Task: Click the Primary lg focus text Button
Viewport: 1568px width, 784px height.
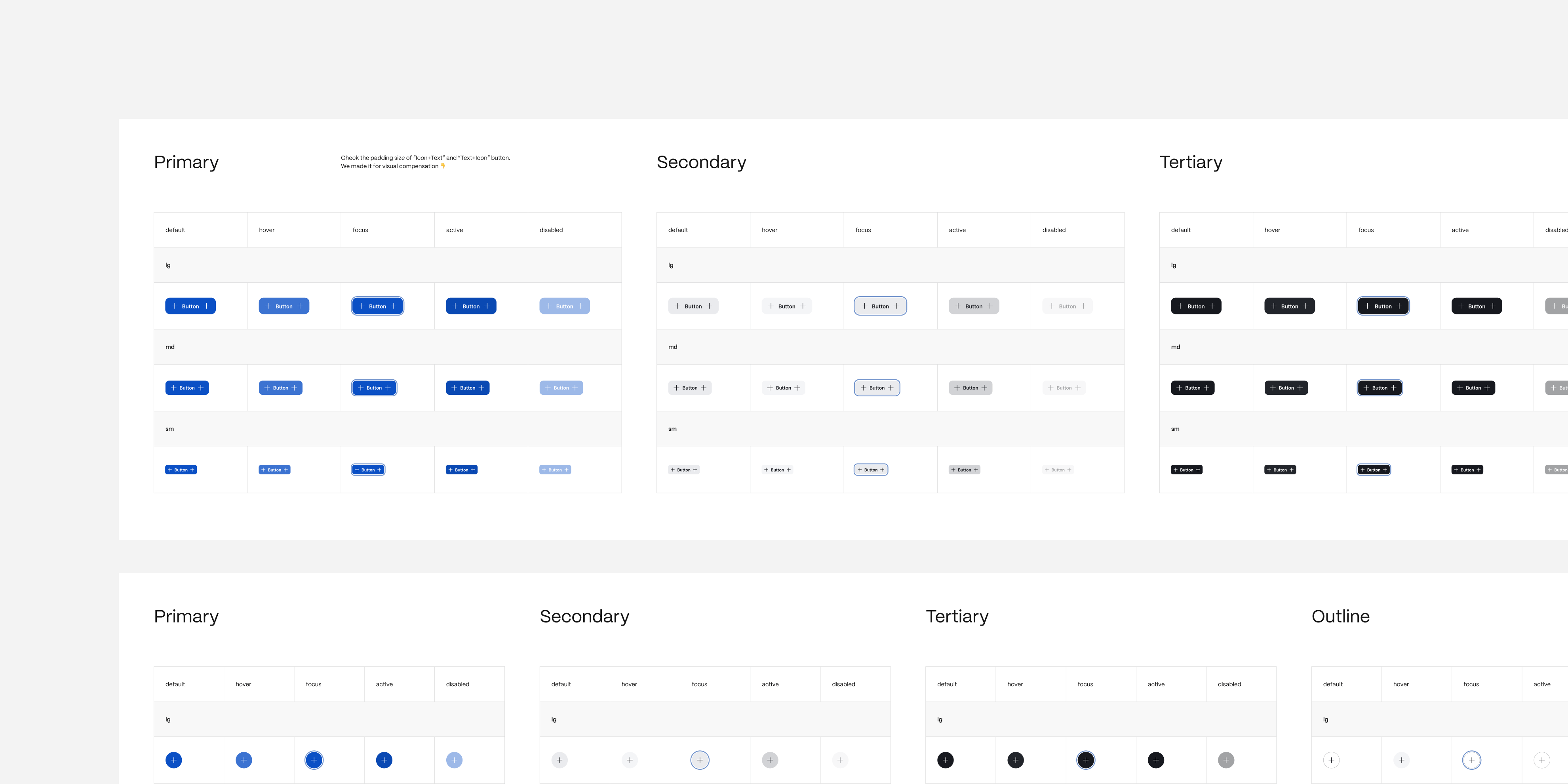Action: click(x=377, y=306)
